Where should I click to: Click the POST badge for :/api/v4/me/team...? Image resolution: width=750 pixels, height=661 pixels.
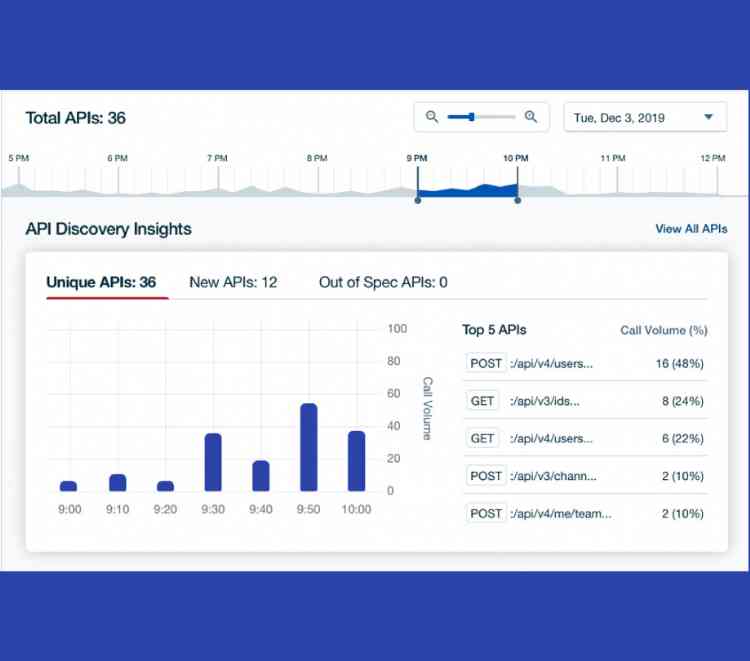point(486,513)
